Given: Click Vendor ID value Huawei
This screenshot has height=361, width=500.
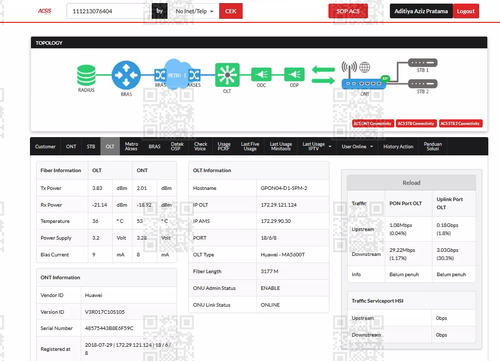Looking at the screenshot, I should 93,295.
